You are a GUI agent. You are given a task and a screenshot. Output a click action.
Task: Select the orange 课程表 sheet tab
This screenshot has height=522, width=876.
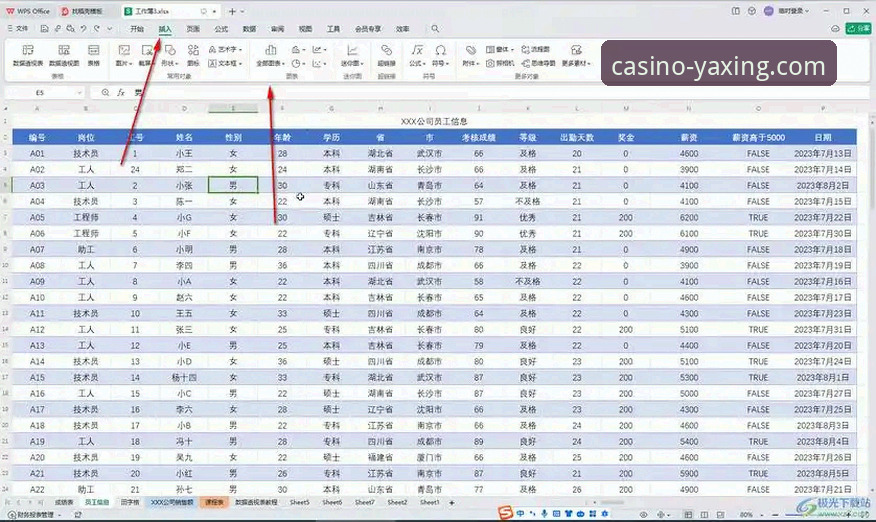click(x=215, y=502)
